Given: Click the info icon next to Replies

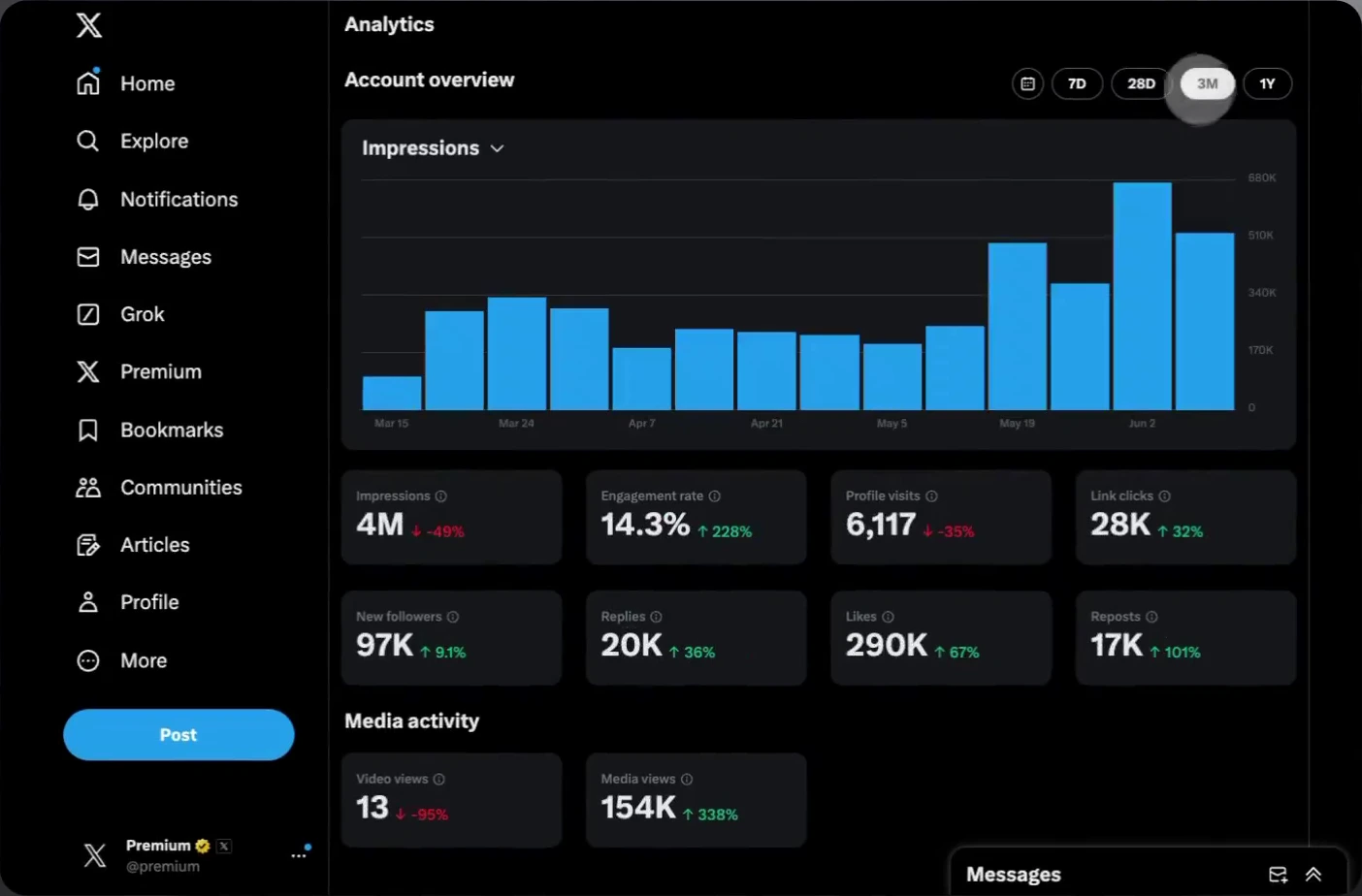Looking at the screenshot, I should coord(656,617).
